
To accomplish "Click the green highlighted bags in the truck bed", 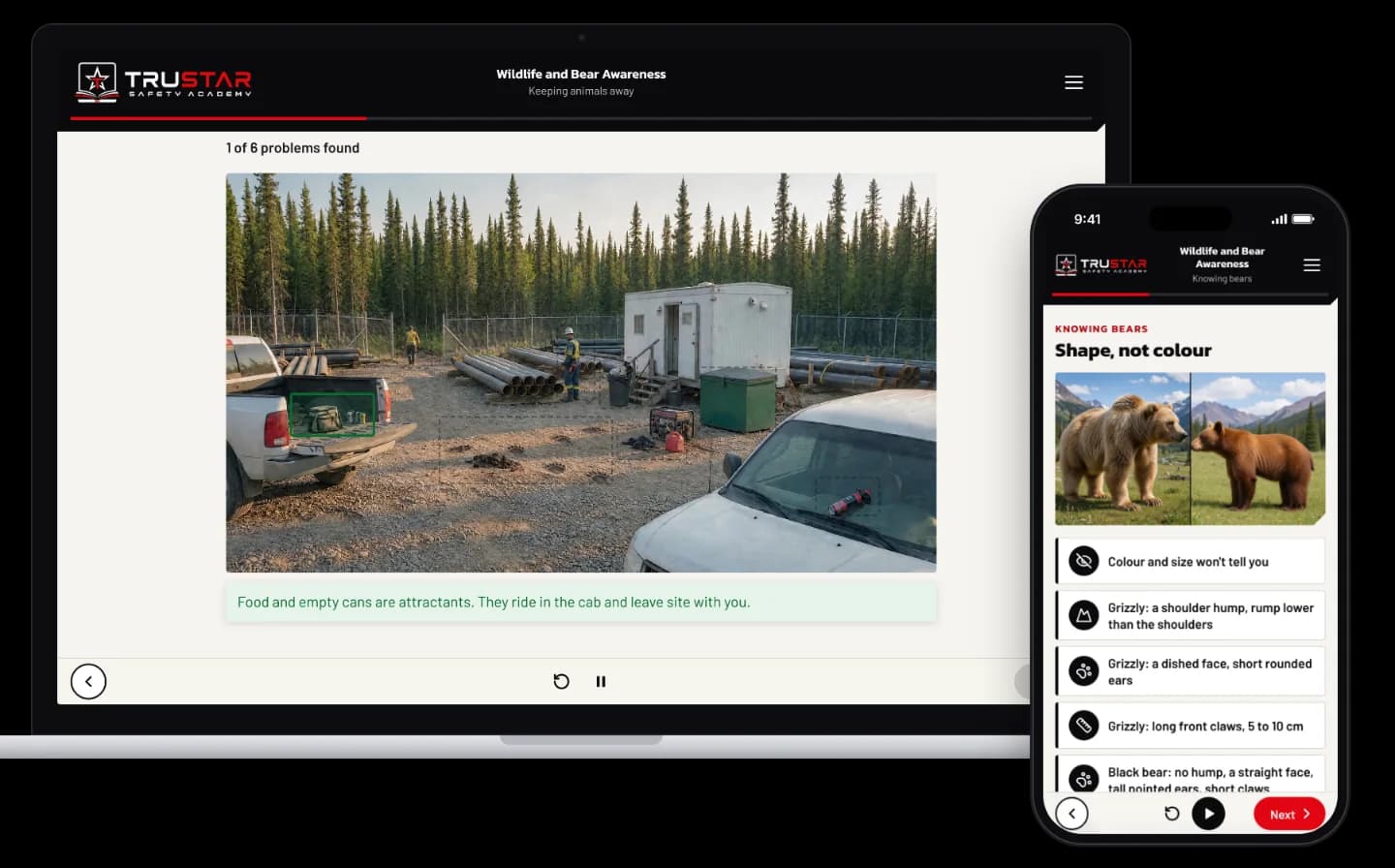I will coord(332,415).
